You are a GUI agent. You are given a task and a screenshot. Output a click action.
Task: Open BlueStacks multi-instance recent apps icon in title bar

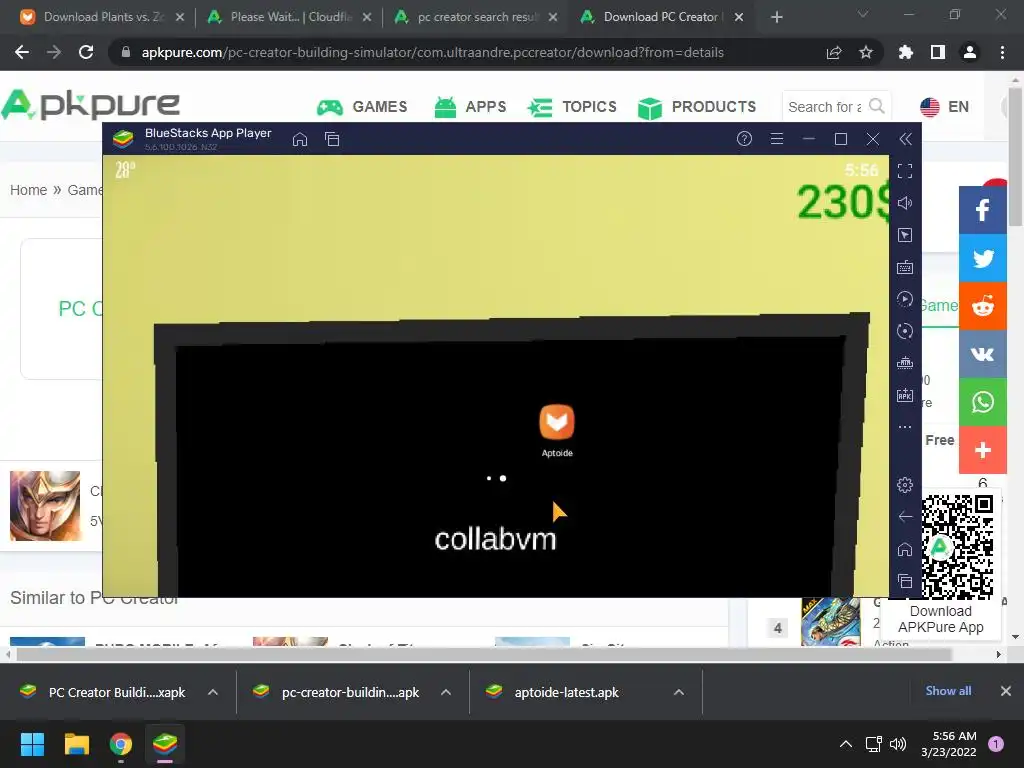pos(332,139)
